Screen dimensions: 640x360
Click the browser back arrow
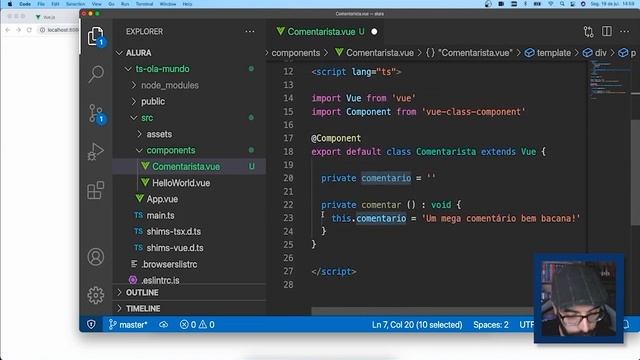coord(7,30)
